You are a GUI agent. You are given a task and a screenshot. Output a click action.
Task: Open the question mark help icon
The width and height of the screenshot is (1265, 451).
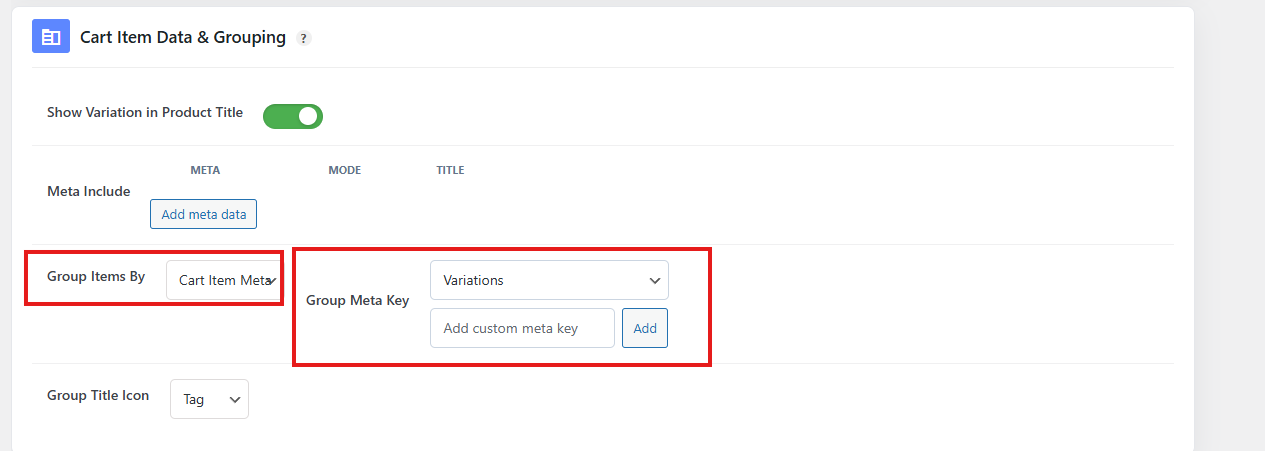coord(304,38)
